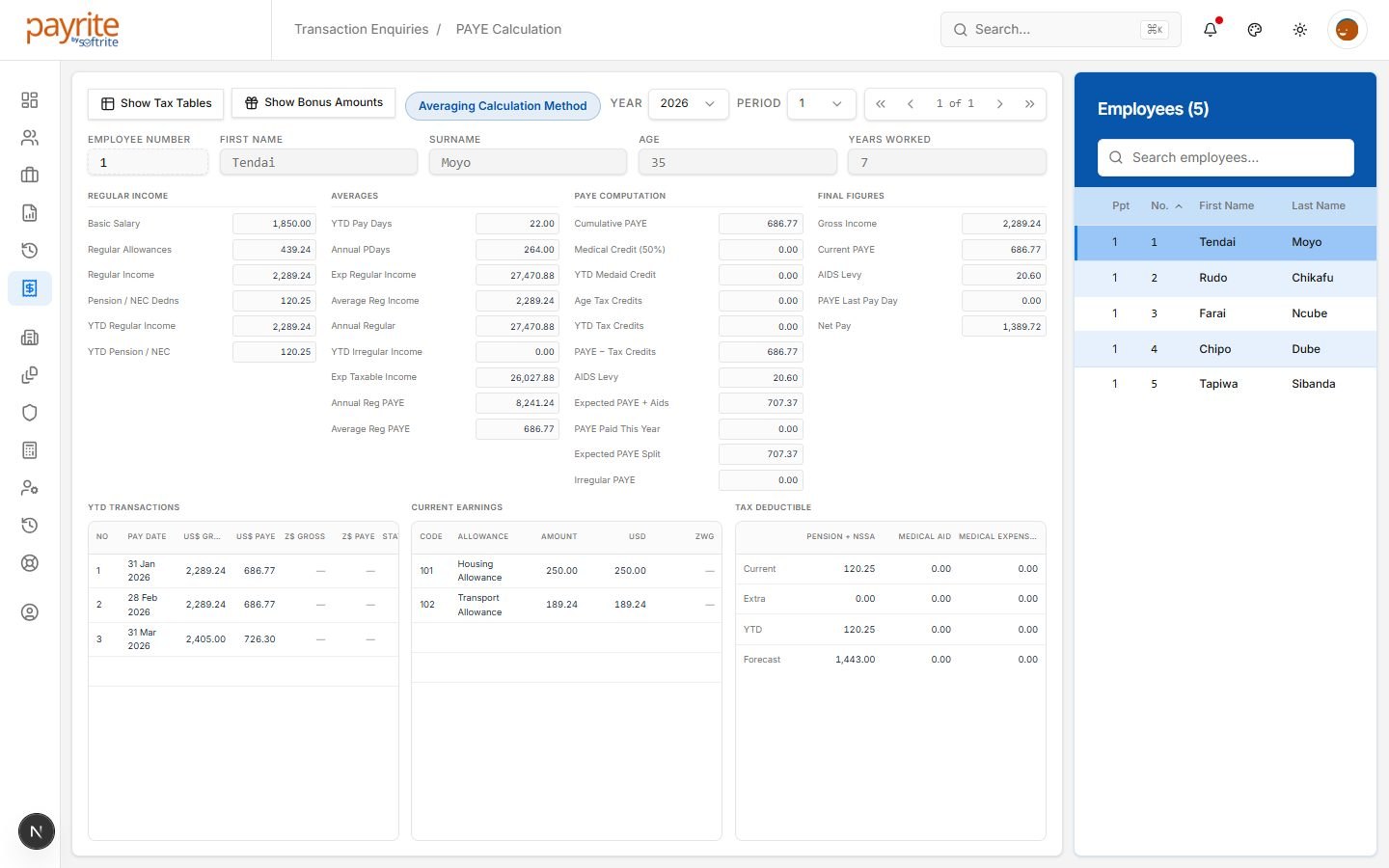Select employee Rudo Chikafu row
Image resolution: width=1389 pixels, height=868 pixels.
pos(1225,278)
